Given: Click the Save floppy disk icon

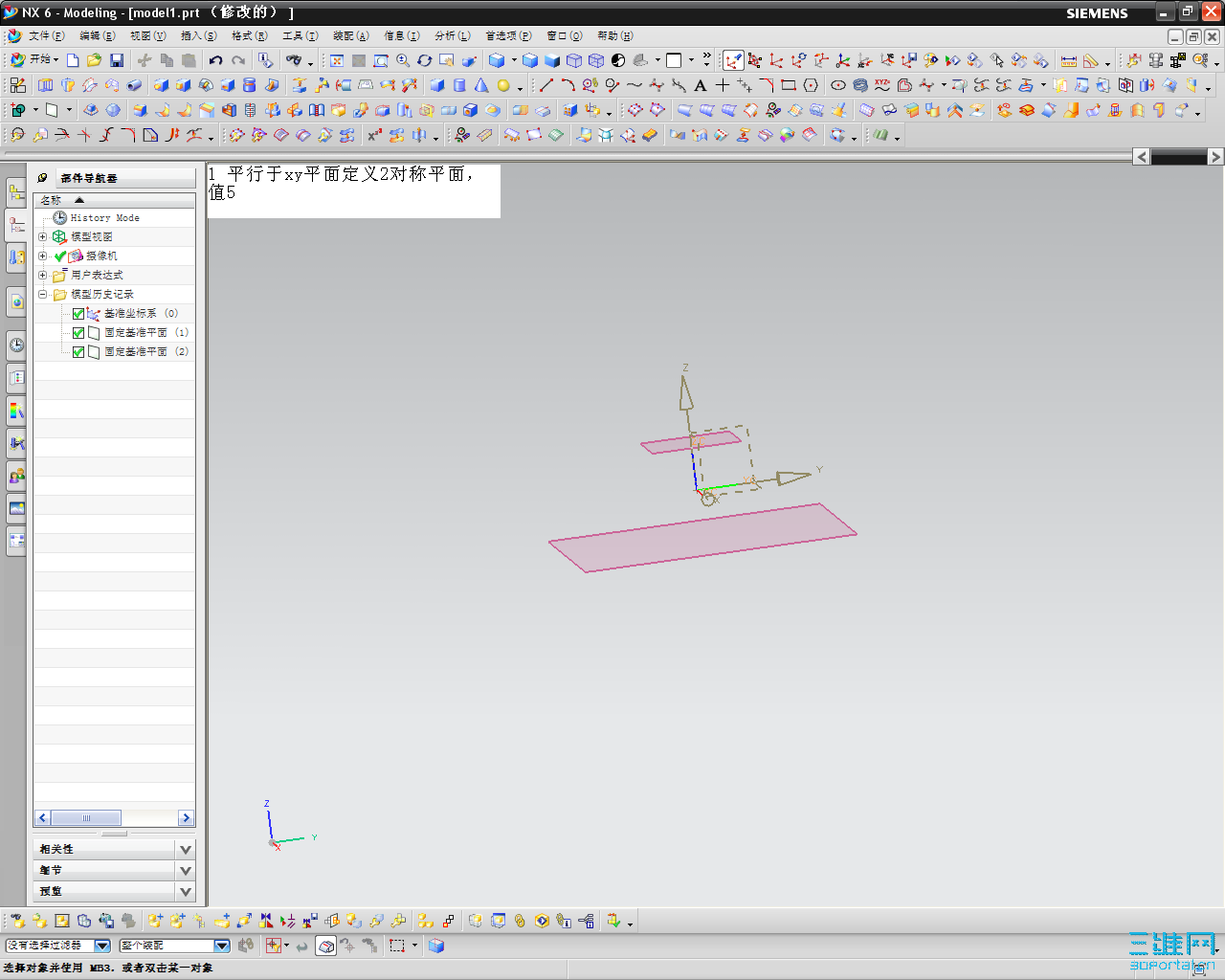Looking at the screenshot, I should point(117,60).
